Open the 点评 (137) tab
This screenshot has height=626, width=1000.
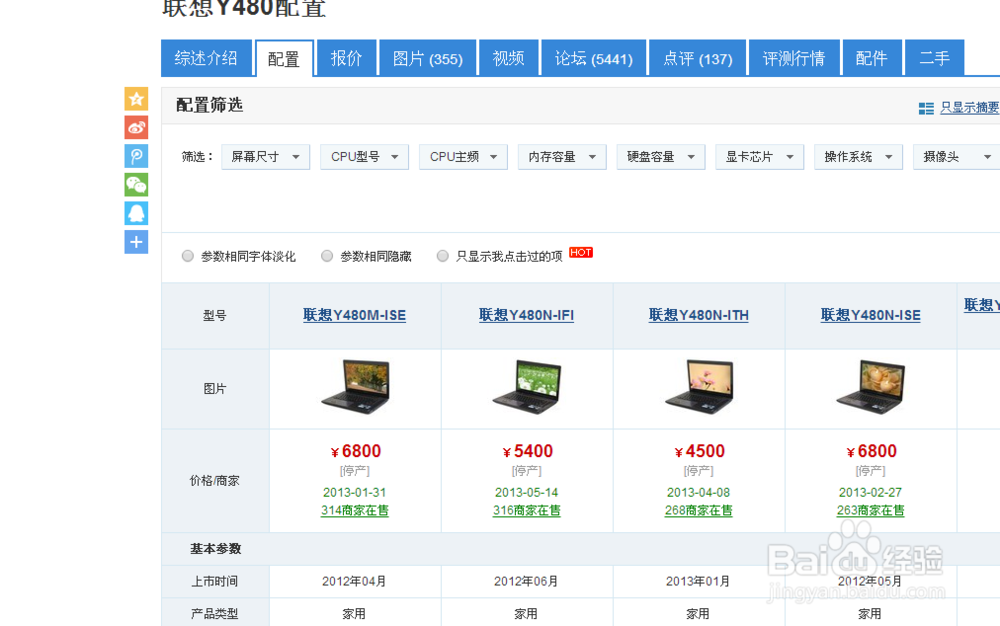698,58
